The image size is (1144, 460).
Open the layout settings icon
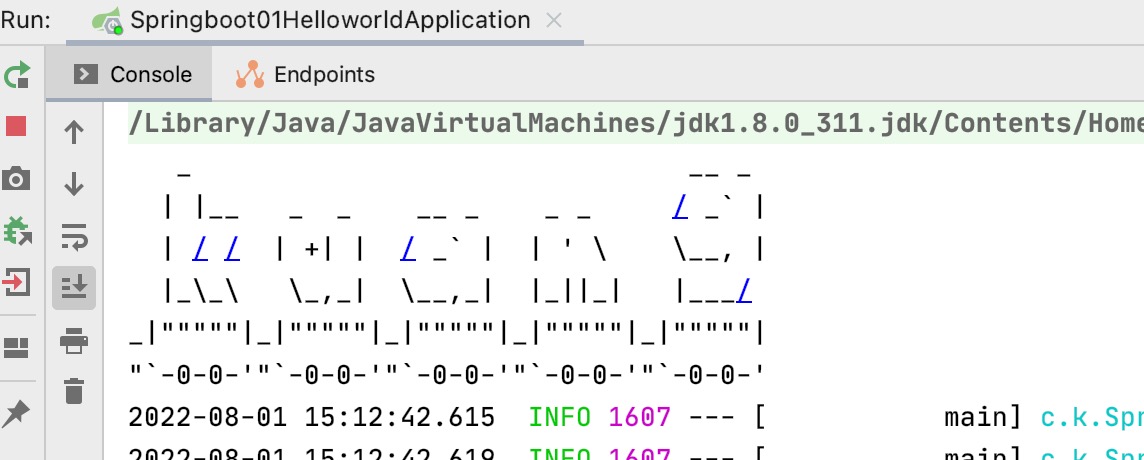[16, 348]
